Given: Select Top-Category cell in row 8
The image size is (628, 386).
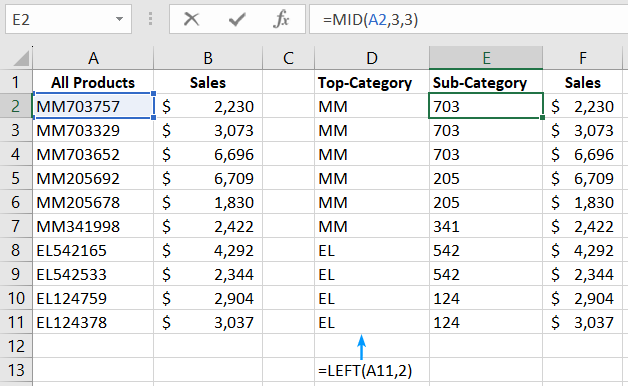Looking at the screenshot, I should 372,250.
